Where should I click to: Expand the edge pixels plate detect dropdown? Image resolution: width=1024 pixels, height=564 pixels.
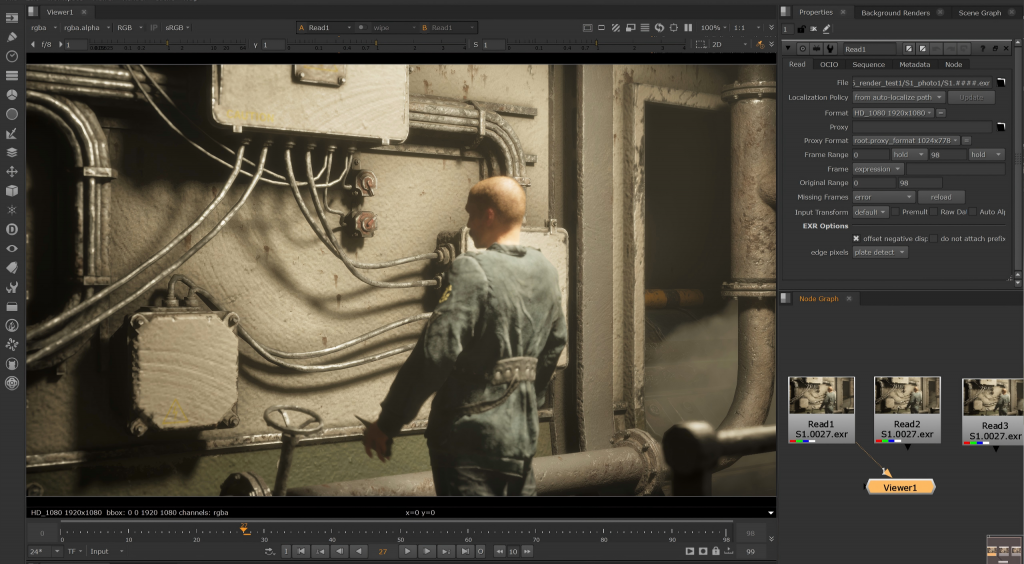[x=880, y=252]
